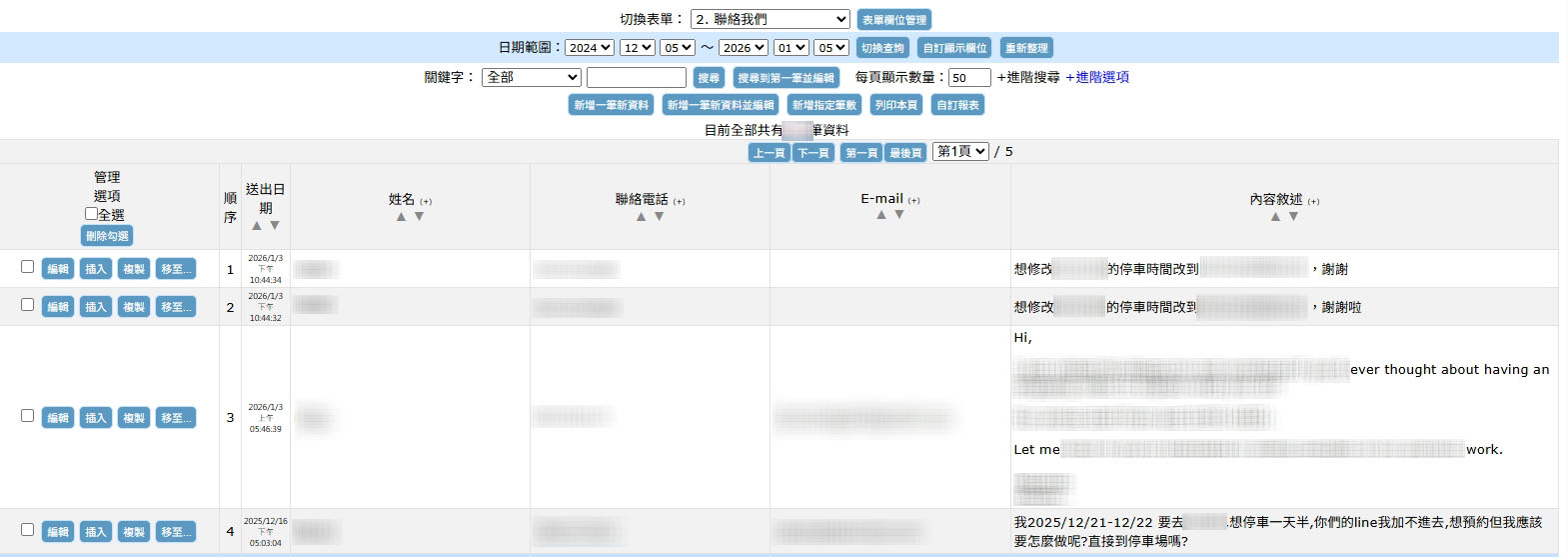Click 插入 for row 1
This screenshot has width=1568, height=557.
coord(96,269)
